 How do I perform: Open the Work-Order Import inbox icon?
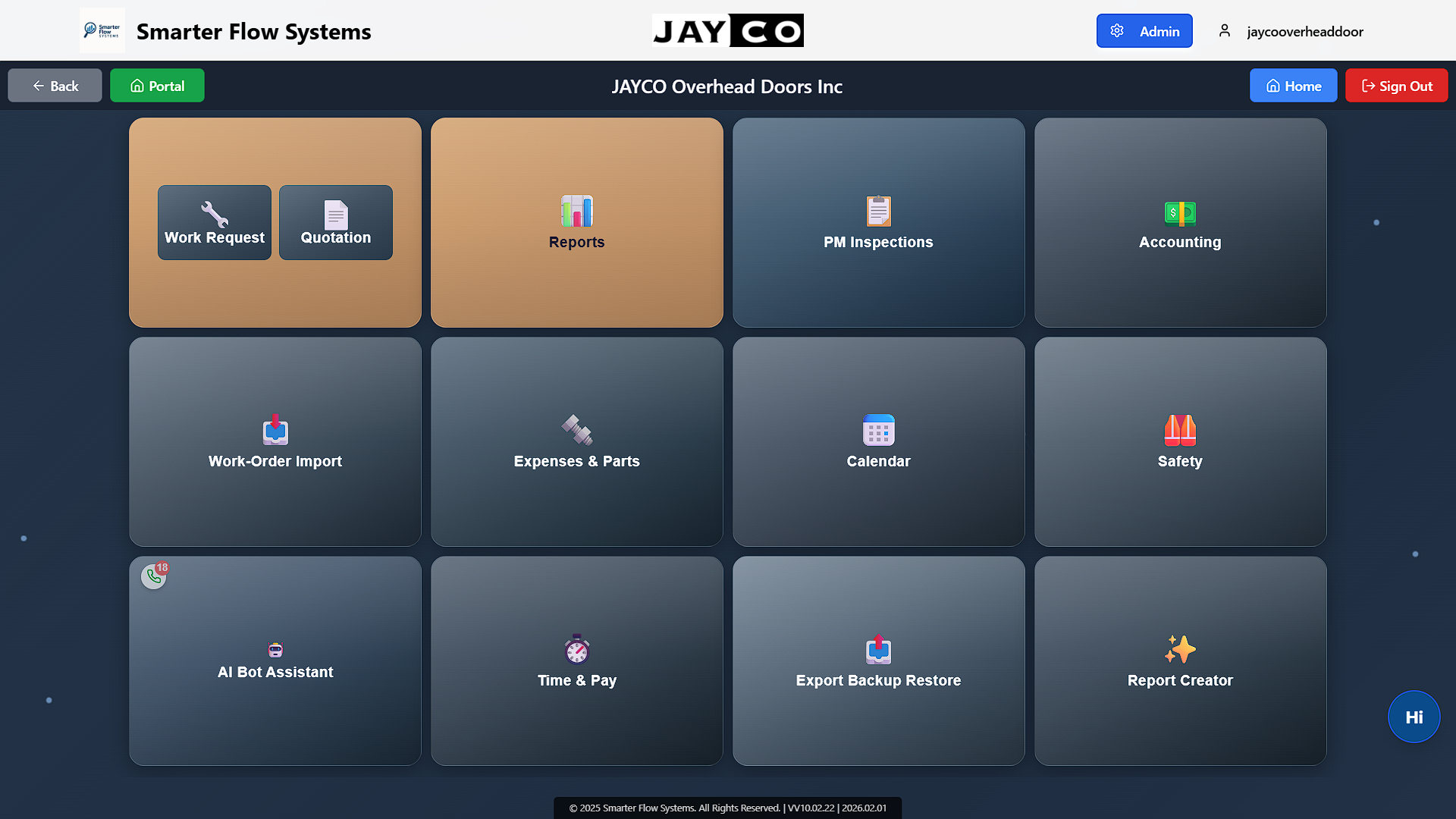tap(275, 430)
